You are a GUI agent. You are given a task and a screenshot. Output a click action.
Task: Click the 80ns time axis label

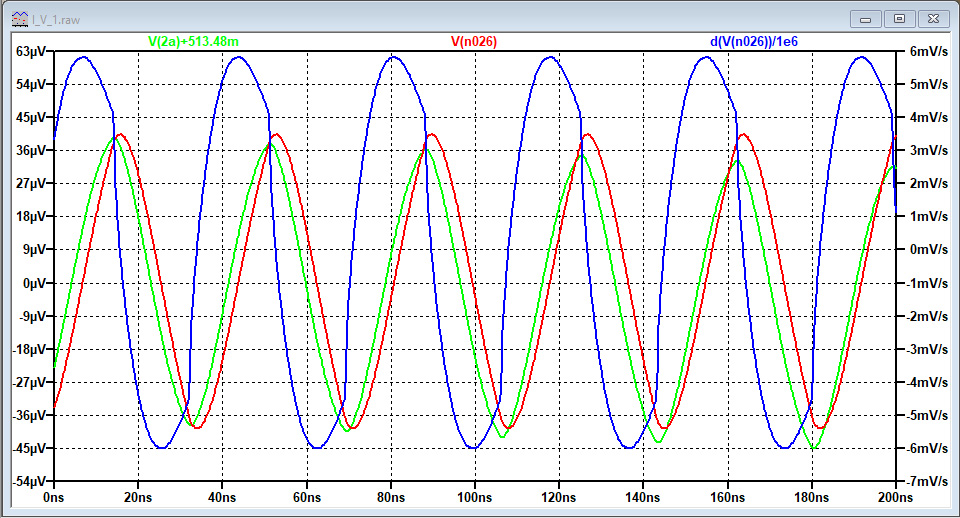[391, 498]
